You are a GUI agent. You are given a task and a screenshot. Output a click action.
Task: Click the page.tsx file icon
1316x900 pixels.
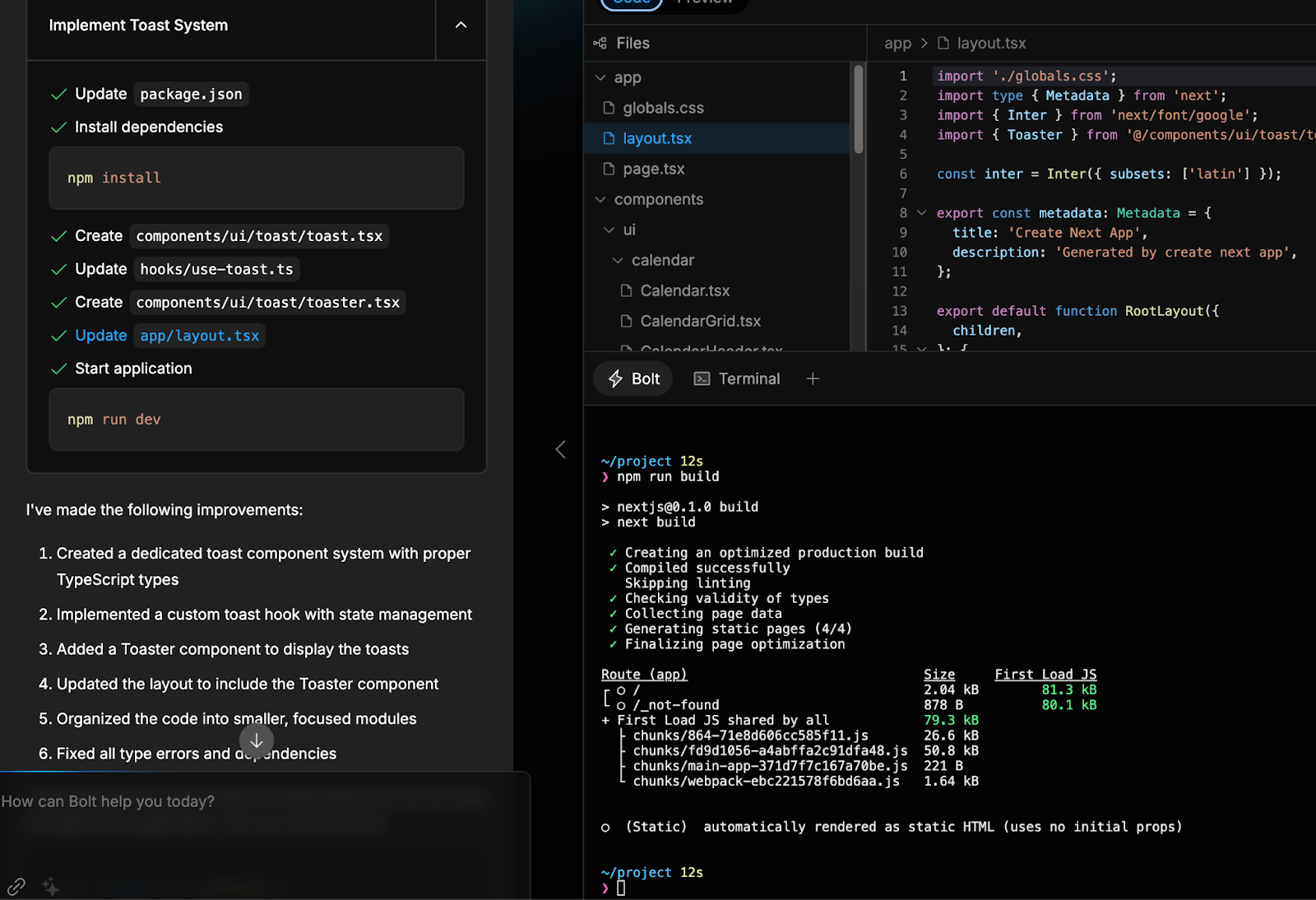tap(609, 169)
